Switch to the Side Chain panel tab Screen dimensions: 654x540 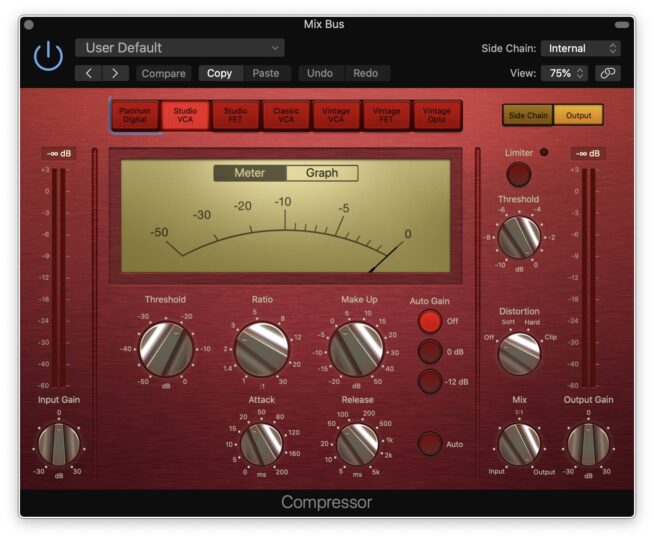click(528, 115)
